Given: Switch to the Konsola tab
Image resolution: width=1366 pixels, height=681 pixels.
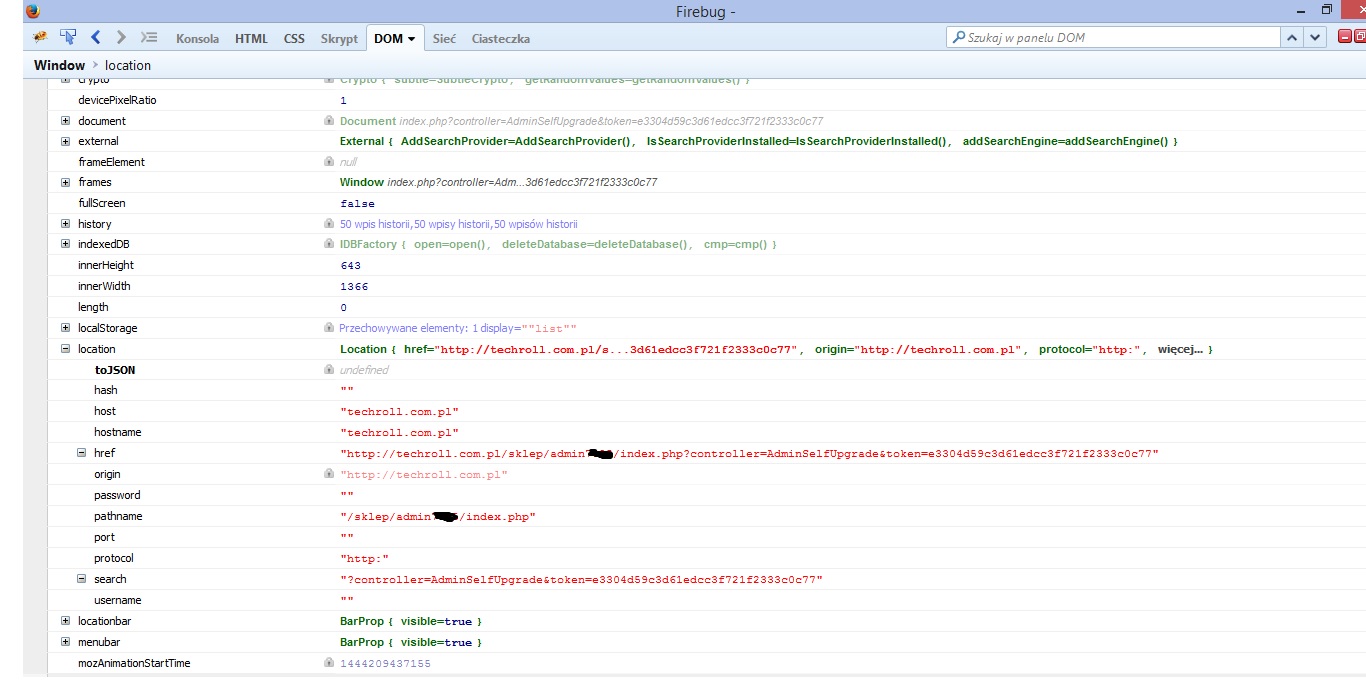Looking at the screenshot, I should point(197,39).
